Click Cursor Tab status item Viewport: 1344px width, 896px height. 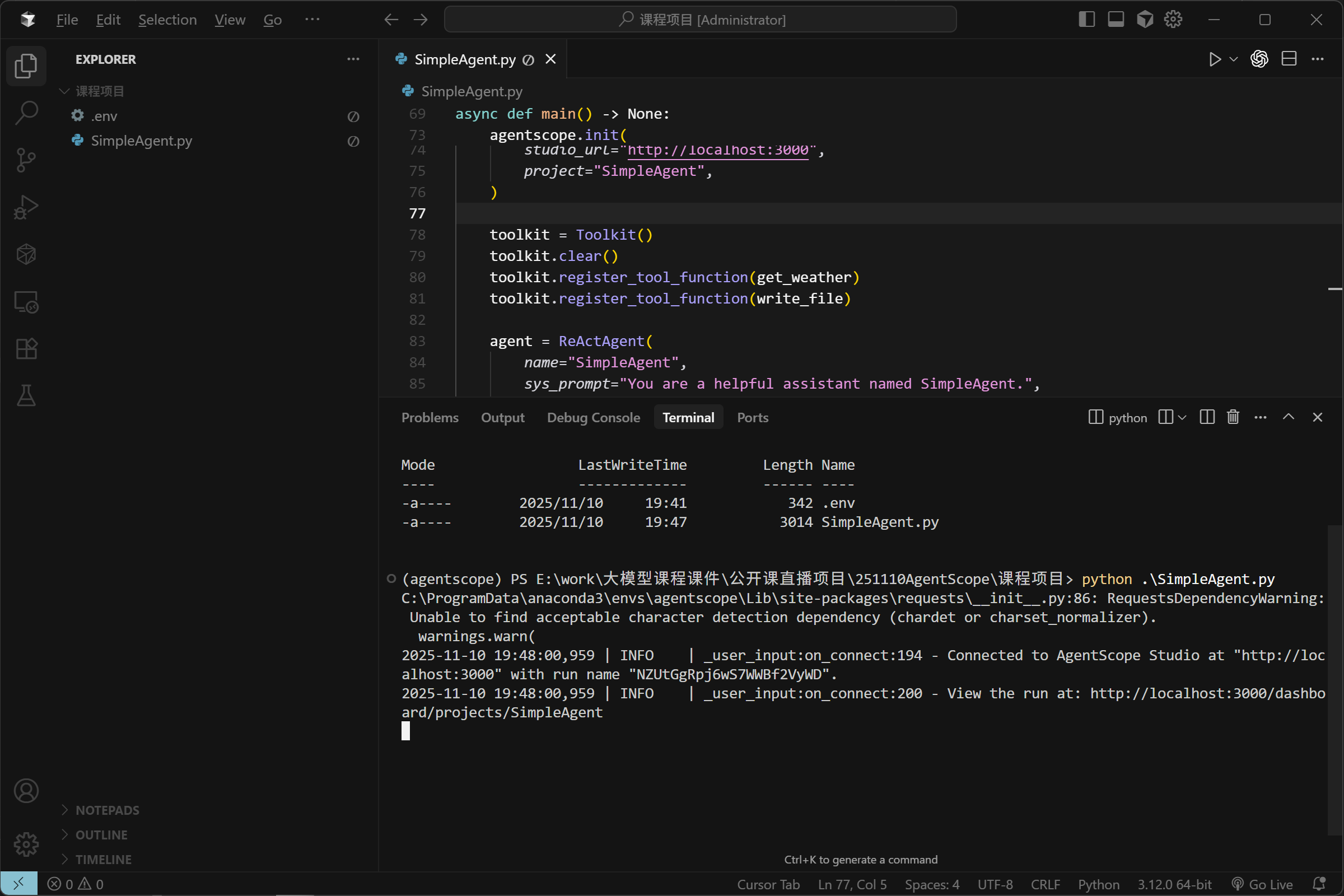click(768, 884)
